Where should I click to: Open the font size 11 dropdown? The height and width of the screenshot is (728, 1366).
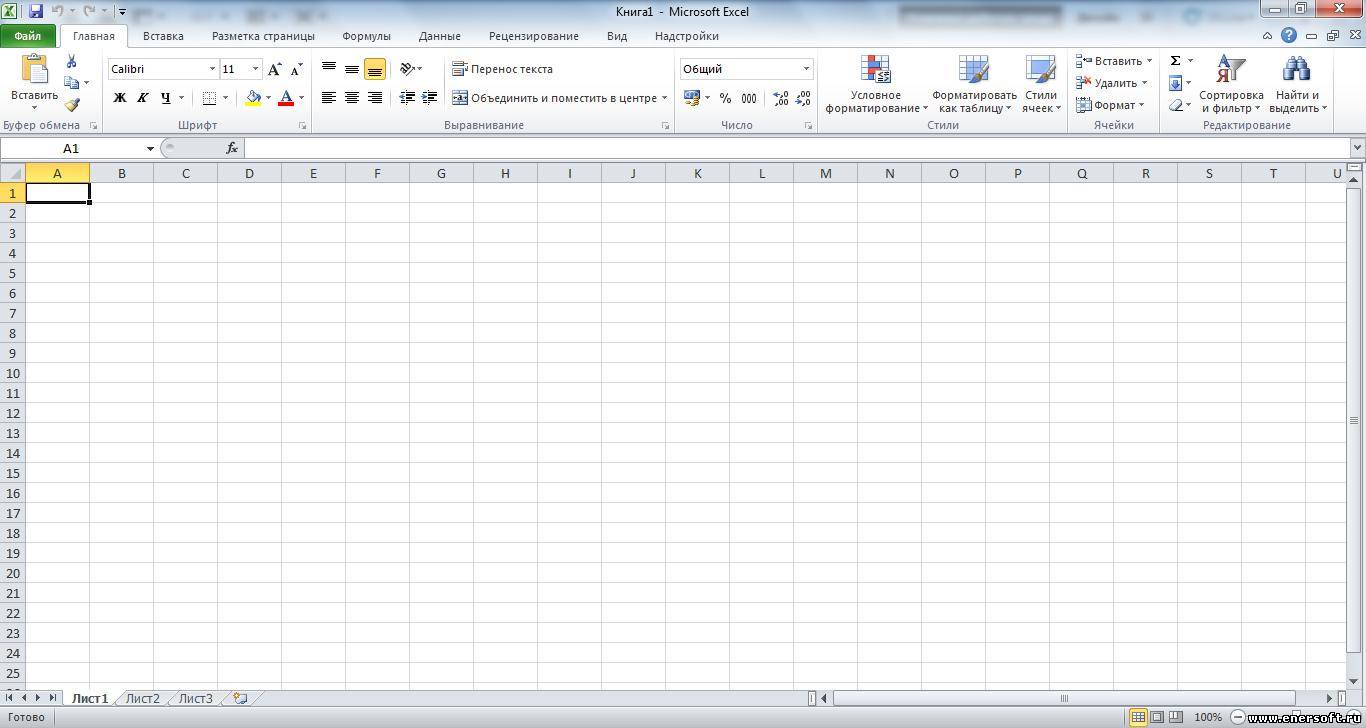click(255, 69)
